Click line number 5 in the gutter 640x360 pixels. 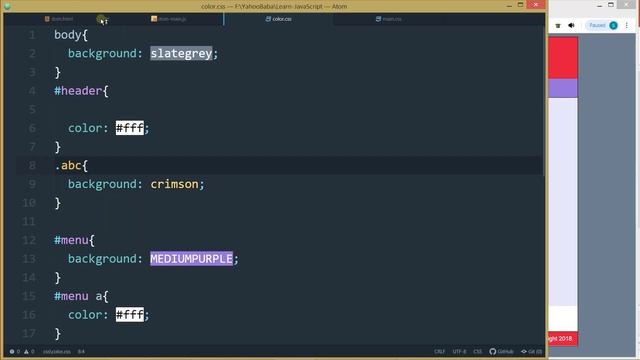pyautogui.click(x=32, y=109)
